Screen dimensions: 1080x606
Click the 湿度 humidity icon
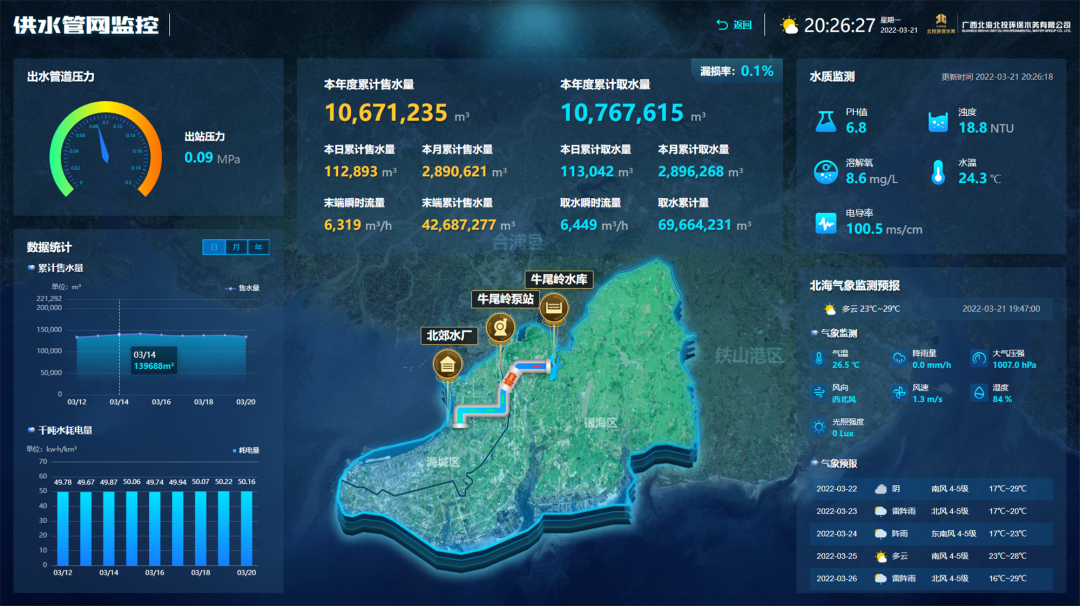979,393
